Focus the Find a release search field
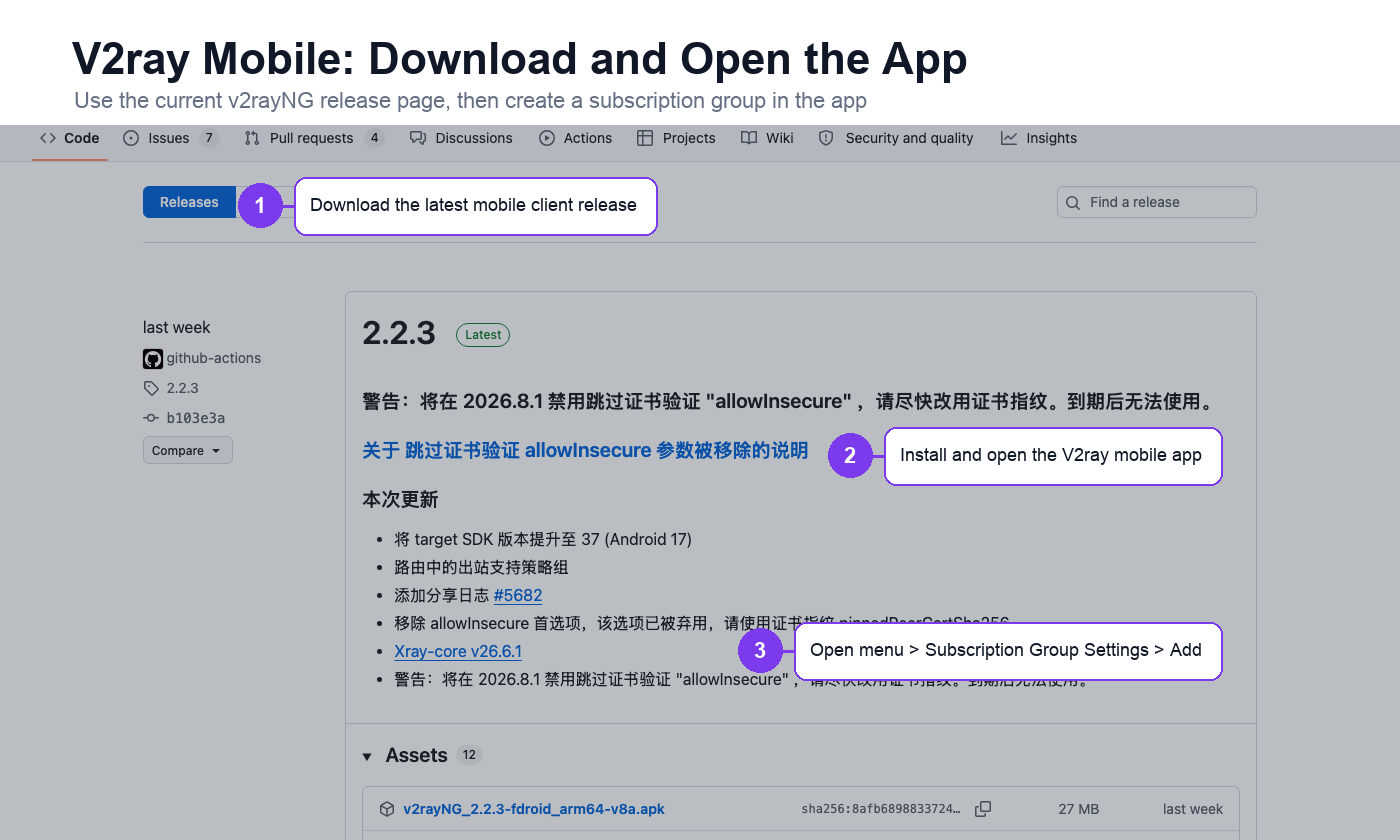1400x840 pixels. (x=1157, y=202)
